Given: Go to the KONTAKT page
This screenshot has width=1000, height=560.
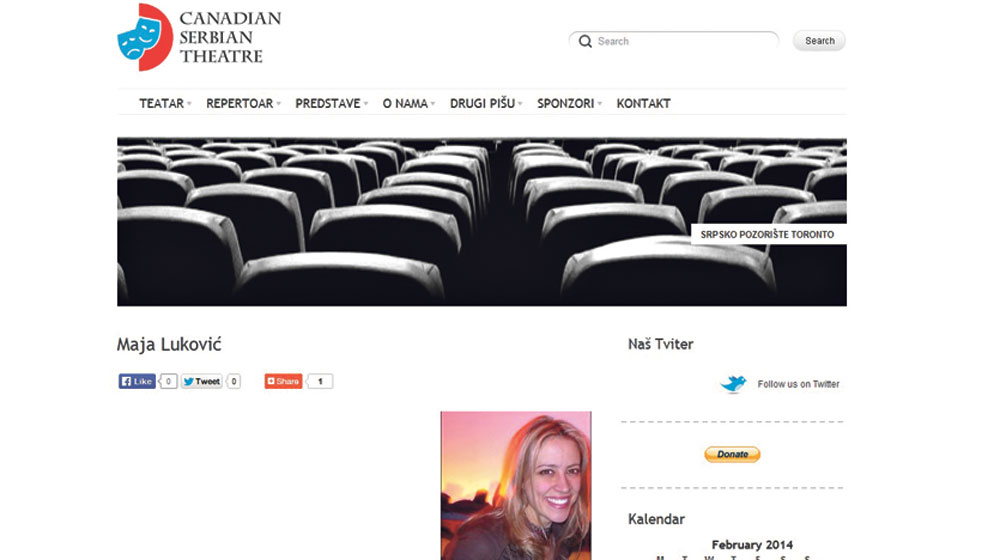Looking at the screenshot, I should [x=643, y=104].
